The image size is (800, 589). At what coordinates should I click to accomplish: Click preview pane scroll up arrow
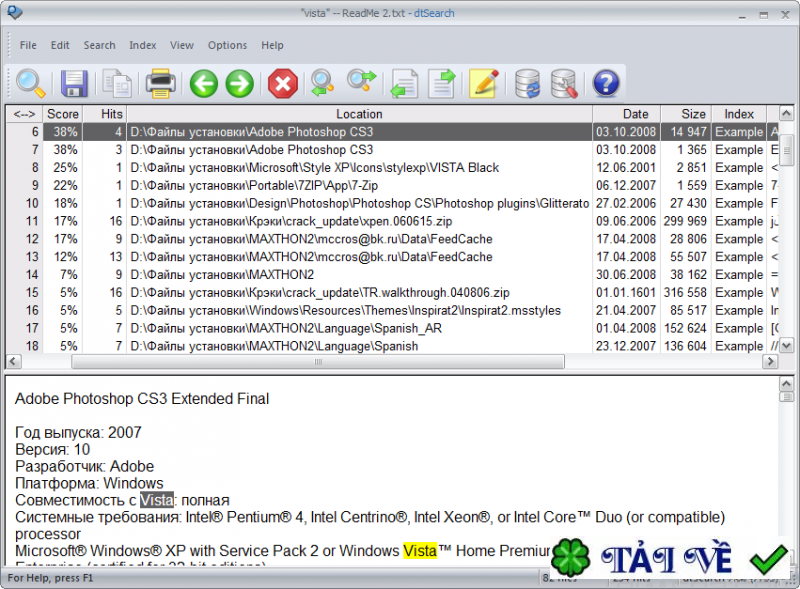pos(786,383)
